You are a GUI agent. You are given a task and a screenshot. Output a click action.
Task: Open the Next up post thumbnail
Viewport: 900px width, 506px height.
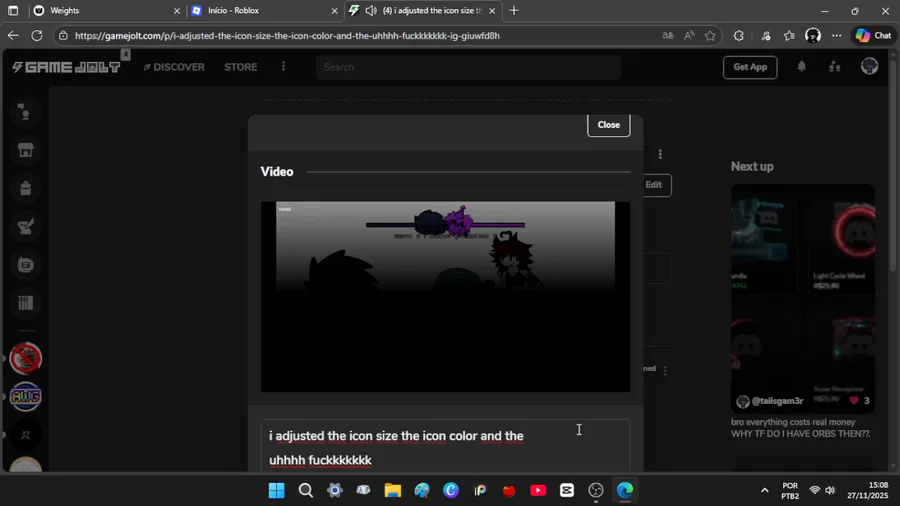(x=802, y=297)
